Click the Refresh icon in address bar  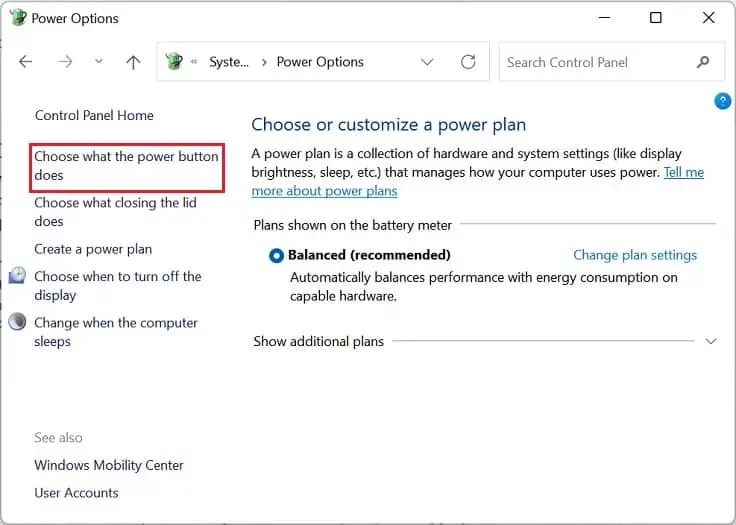pyautogui.click(x=468, y=62)
